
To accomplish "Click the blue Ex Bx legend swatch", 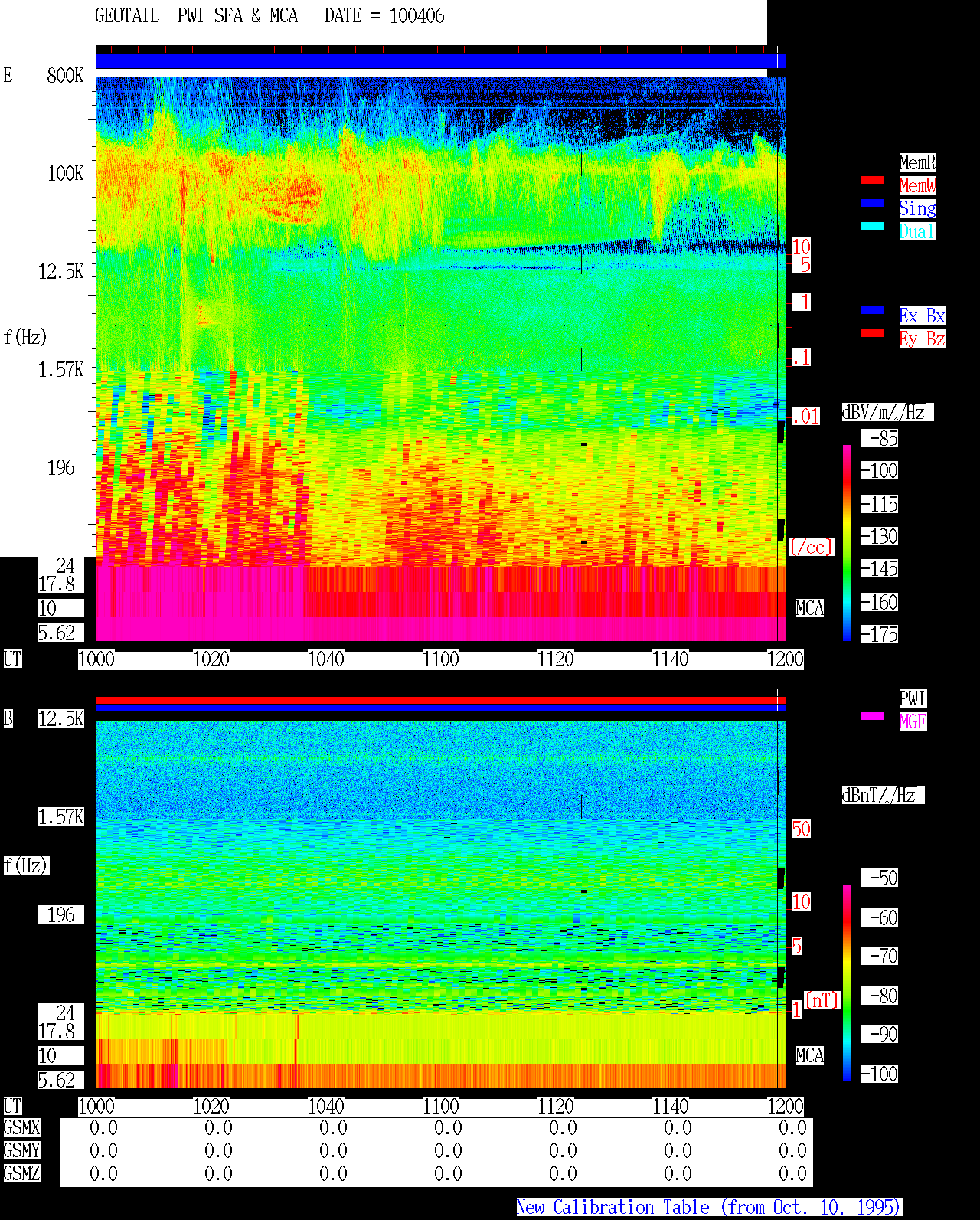I will [873, 310].
